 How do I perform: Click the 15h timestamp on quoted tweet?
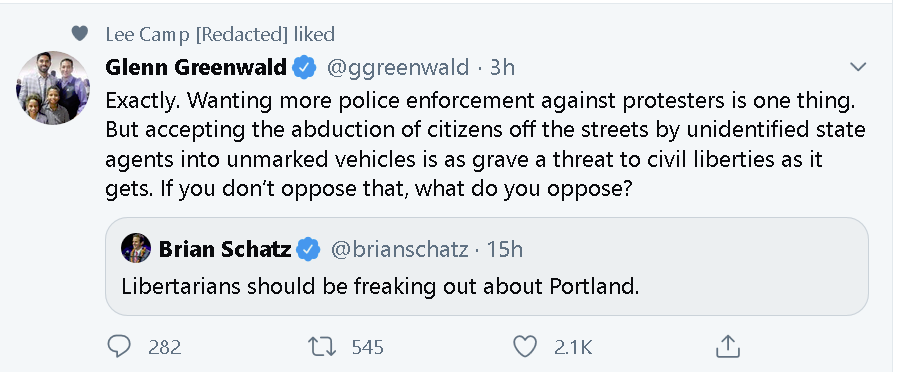click(x=504, y=249)
